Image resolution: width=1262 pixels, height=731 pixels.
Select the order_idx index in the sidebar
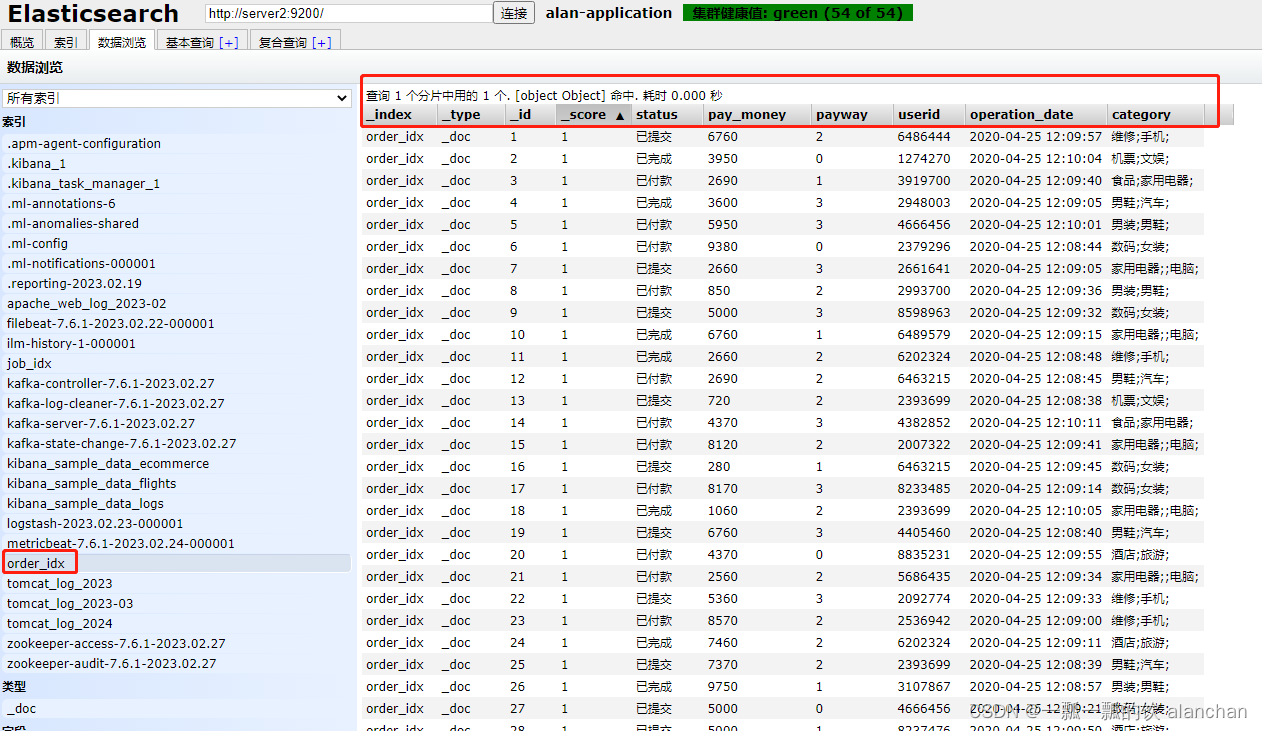coord(38,563)
